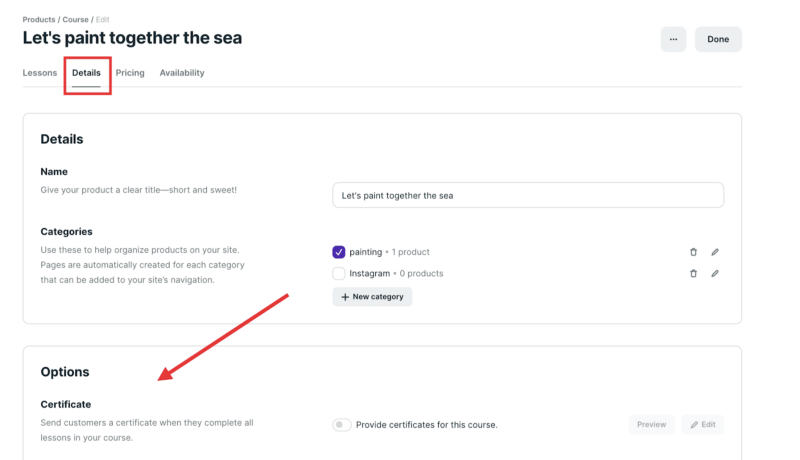
Task: Go to the Availability tab
Action: 182,73
